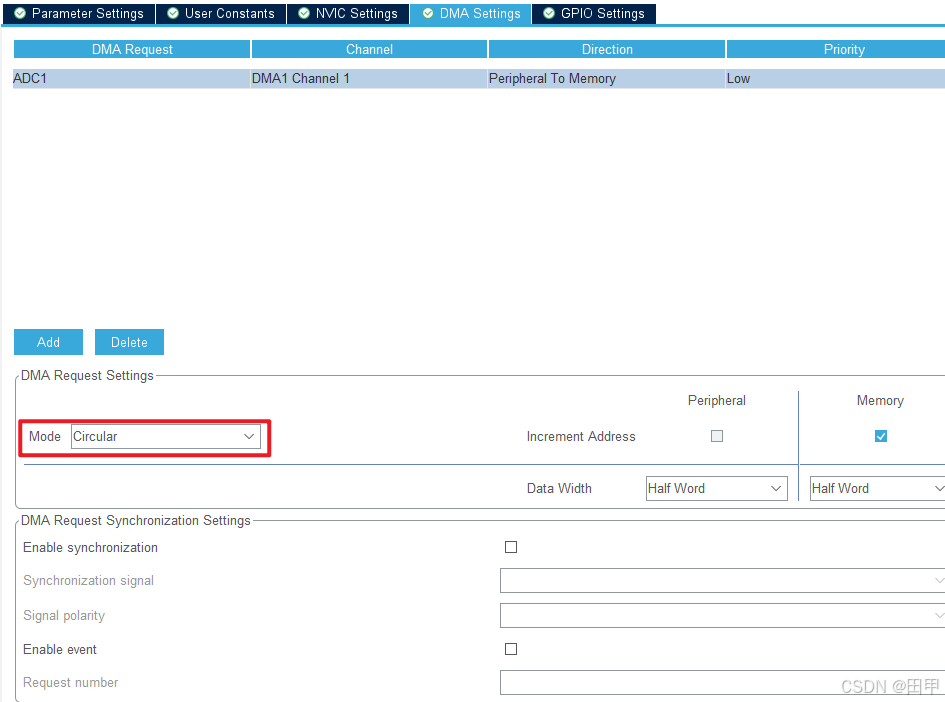The width and height of the screenshot is (945, 702).
Task: Open the Signal polarity dropdown
Action: click(x=723, y=615)
